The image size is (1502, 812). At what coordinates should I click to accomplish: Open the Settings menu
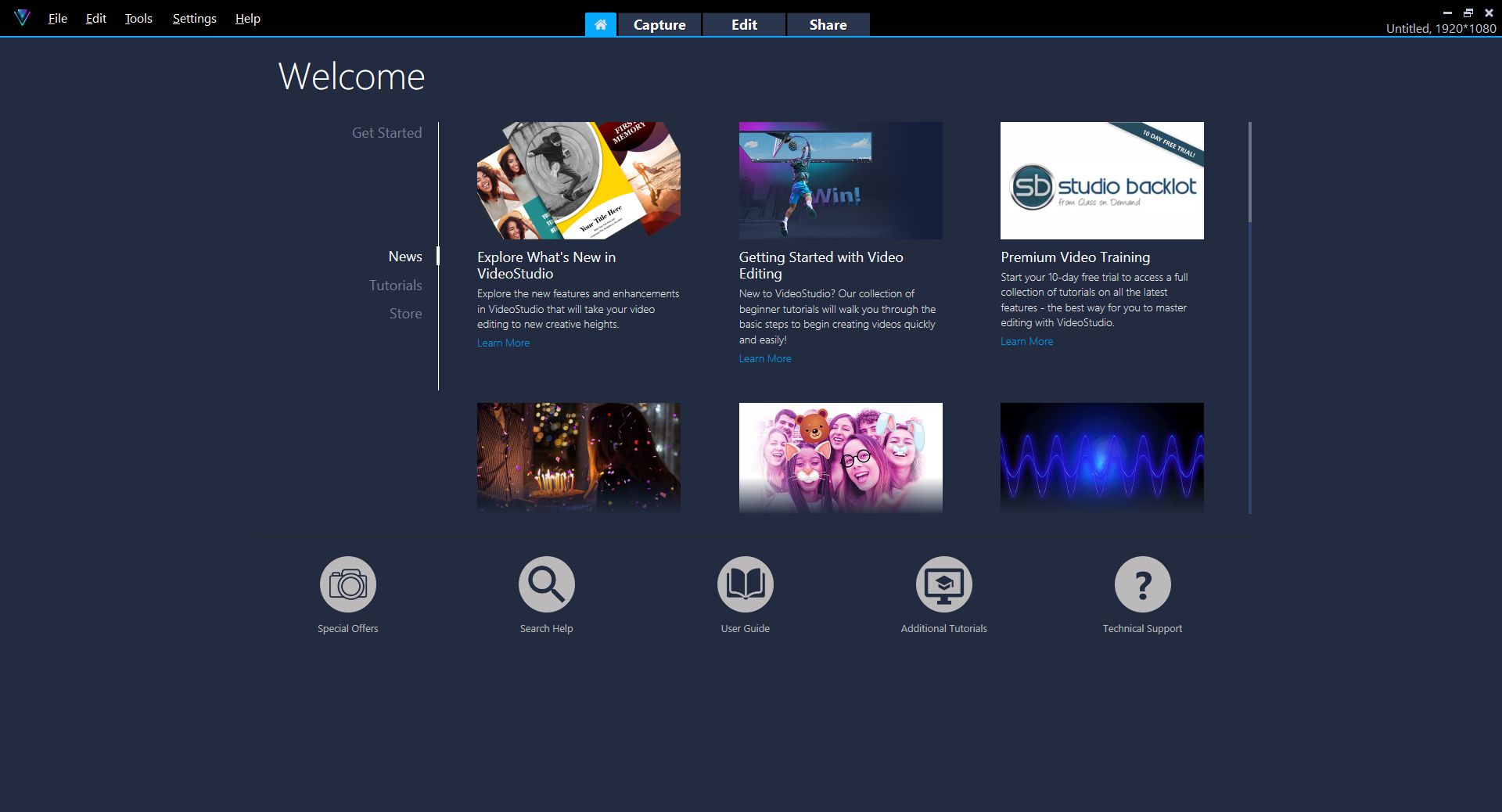pyautogui.click(x=194, y=19)
